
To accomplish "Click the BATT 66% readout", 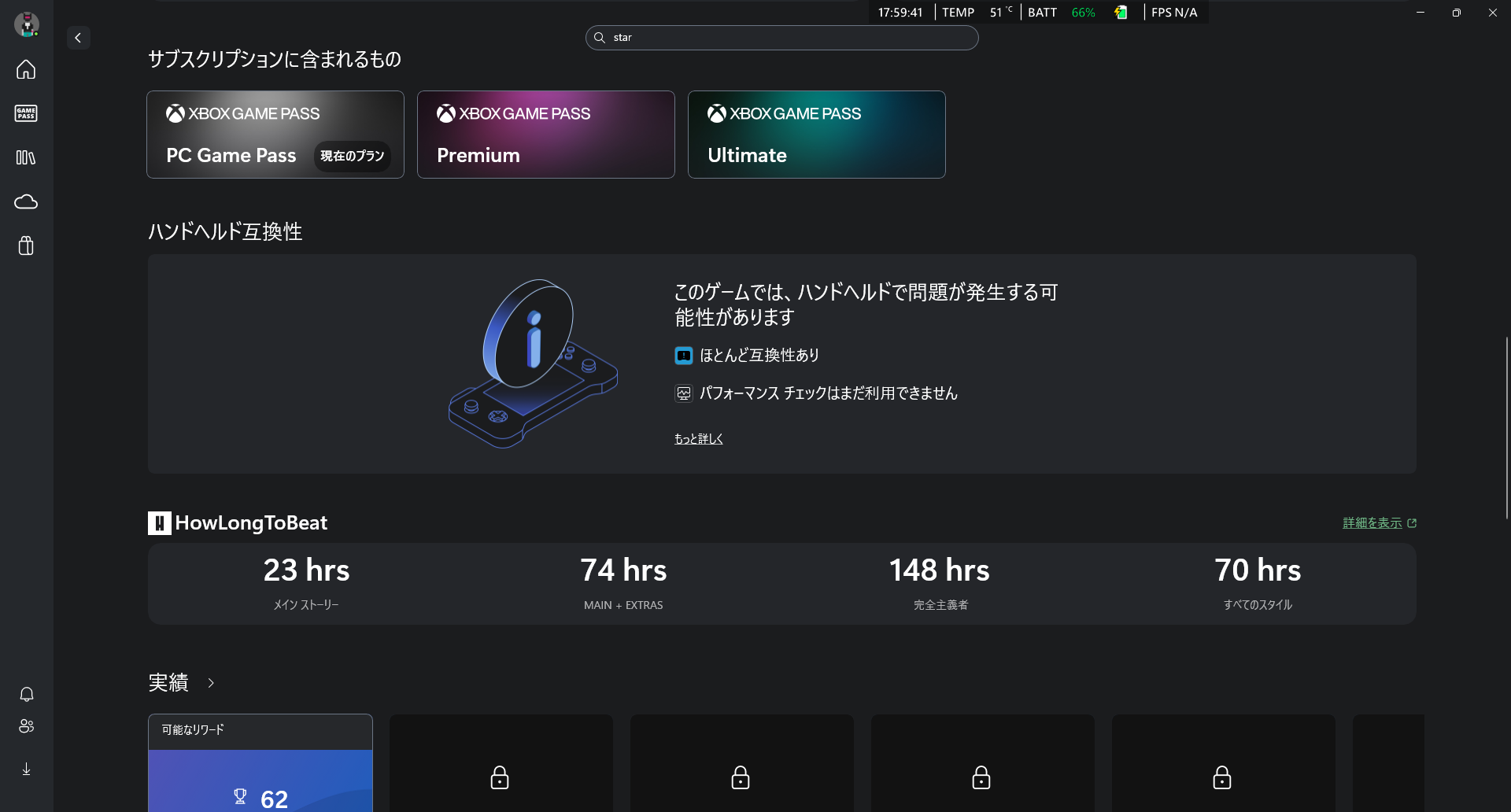I will 1062,13.
